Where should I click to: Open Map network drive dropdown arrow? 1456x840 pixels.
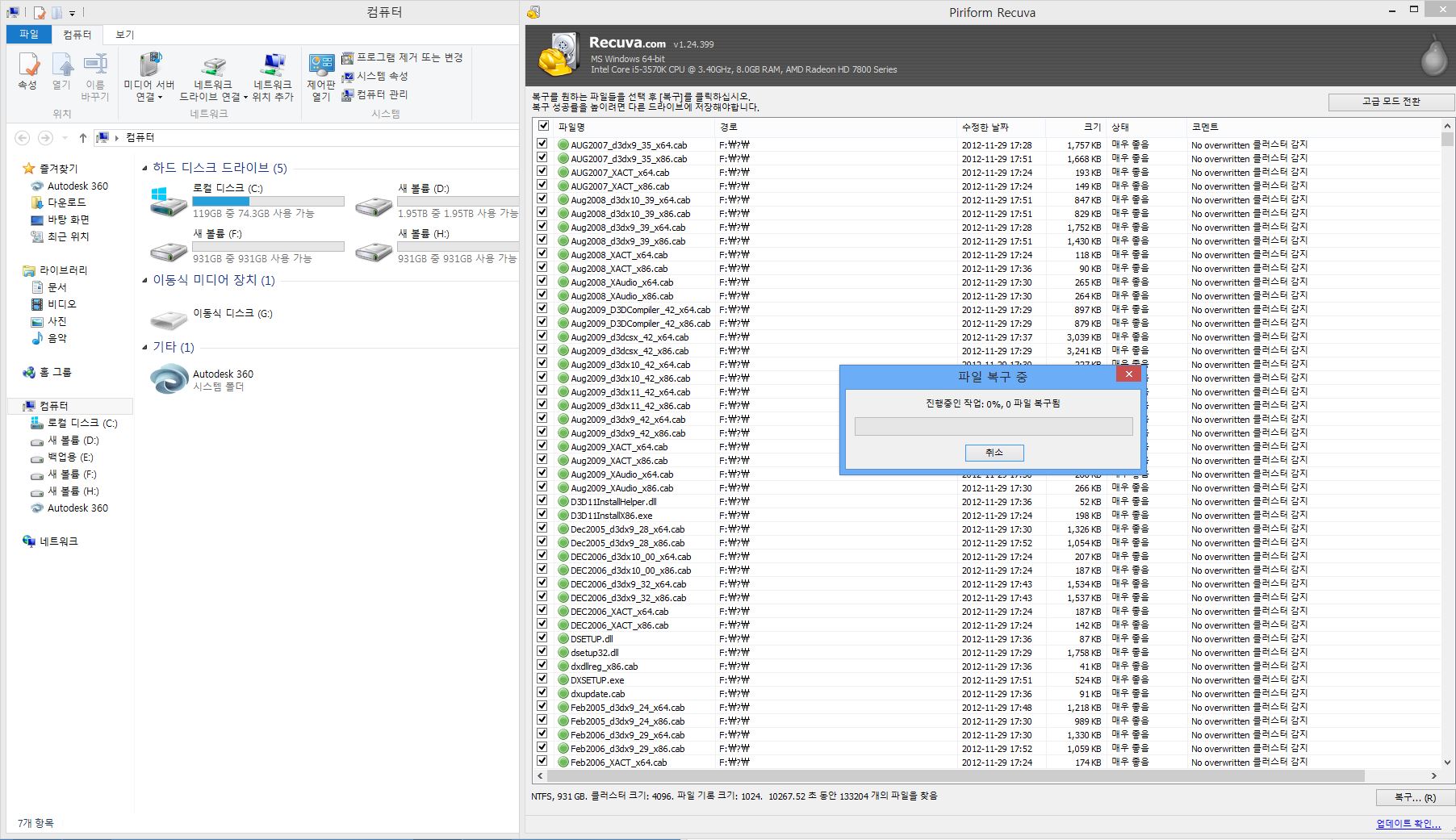click(245, 98)
